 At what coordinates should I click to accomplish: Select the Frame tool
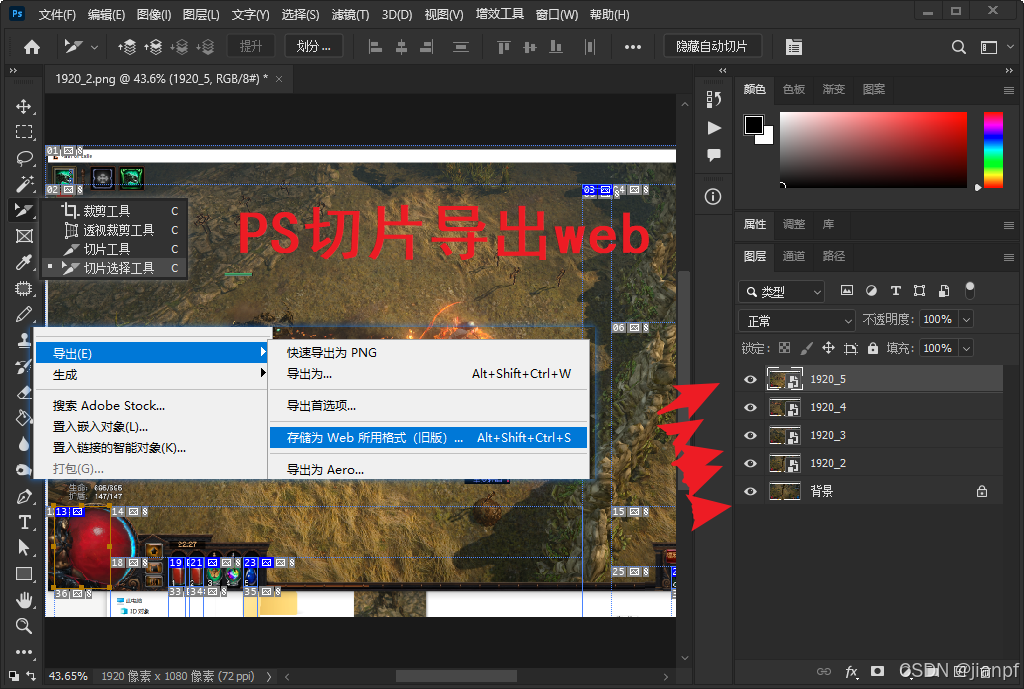(x=24, y=236)
